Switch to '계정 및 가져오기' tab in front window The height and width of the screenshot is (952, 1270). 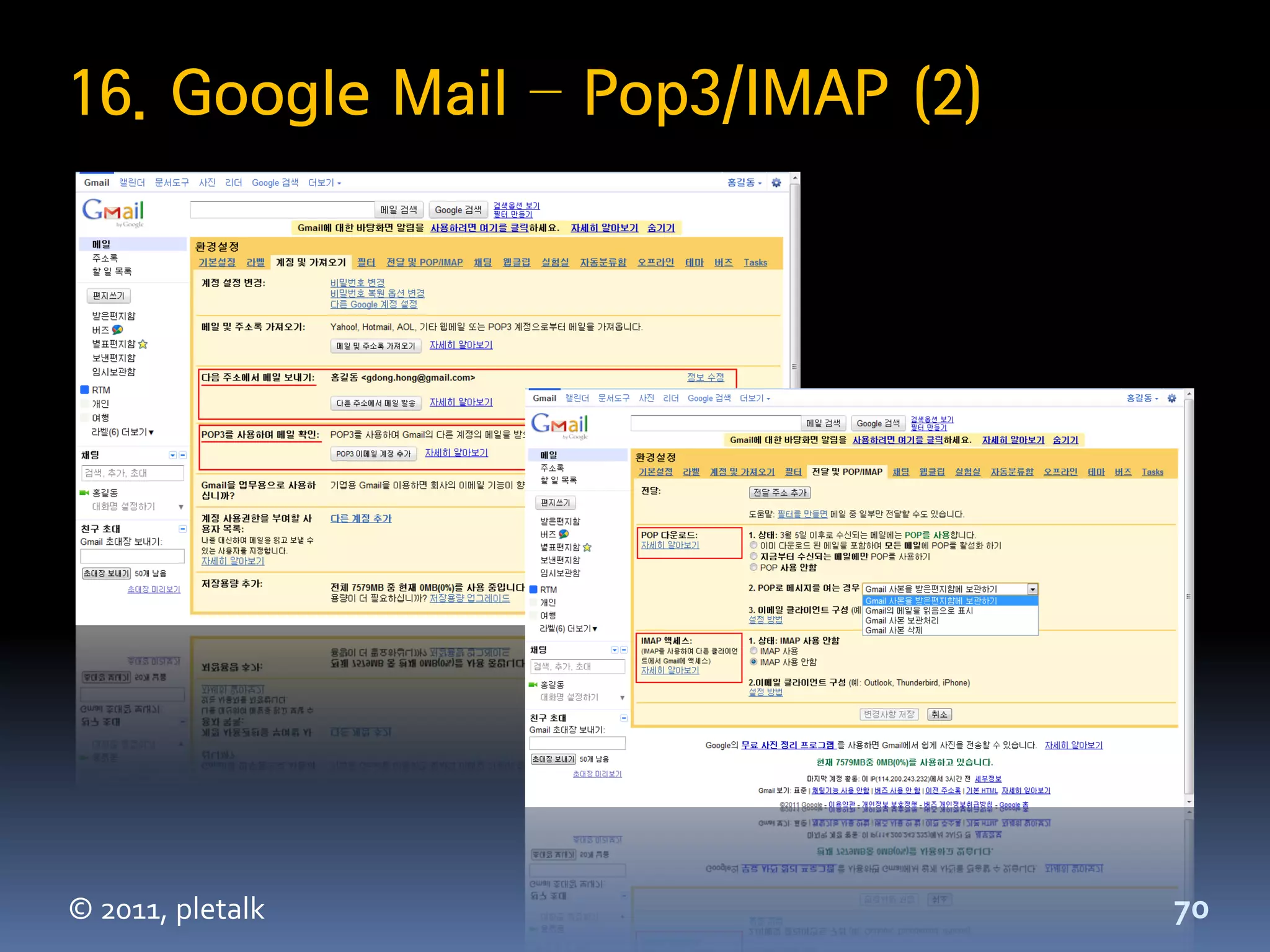point(742,472)
